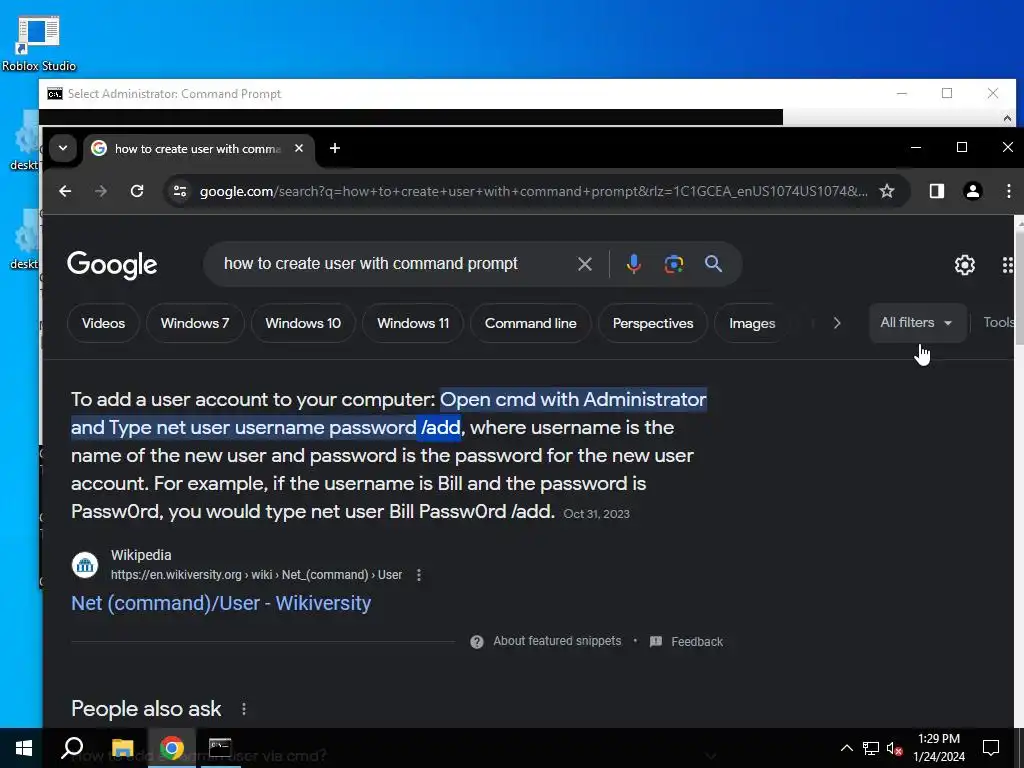Select the Windows 11 filter chip
1024x768 pixels.
(x=413, y=323)
